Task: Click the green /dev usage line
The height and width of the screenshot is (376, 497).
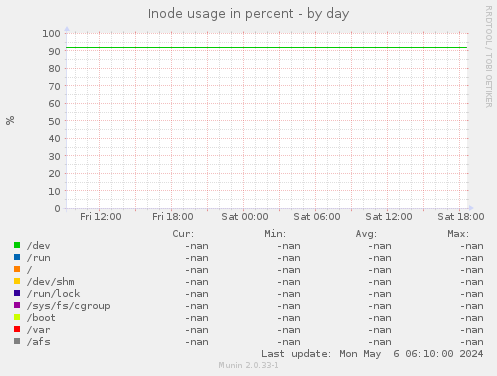Action: tap(267, 48)
